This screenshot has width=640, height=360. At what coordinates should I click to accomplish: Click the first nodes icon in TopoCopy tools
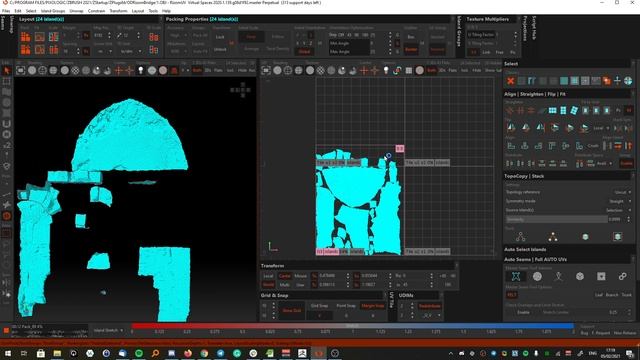tap(520, 237)
